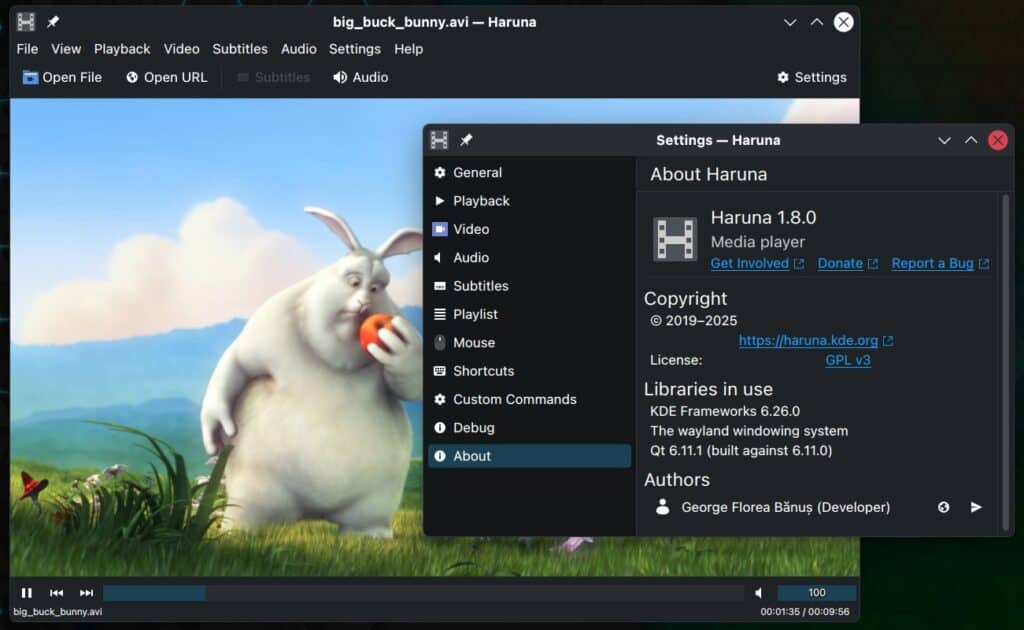Seek in the video progress bar

423,593
